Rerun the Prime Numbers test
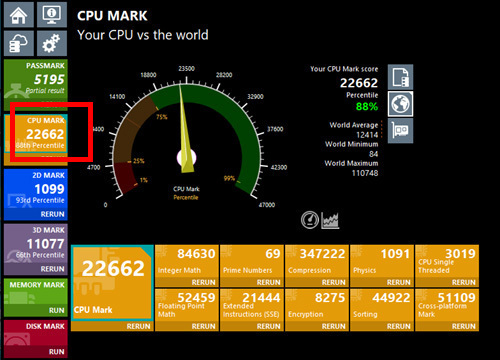This screenshot has width=500, height=360. click(x=268, y=283)
